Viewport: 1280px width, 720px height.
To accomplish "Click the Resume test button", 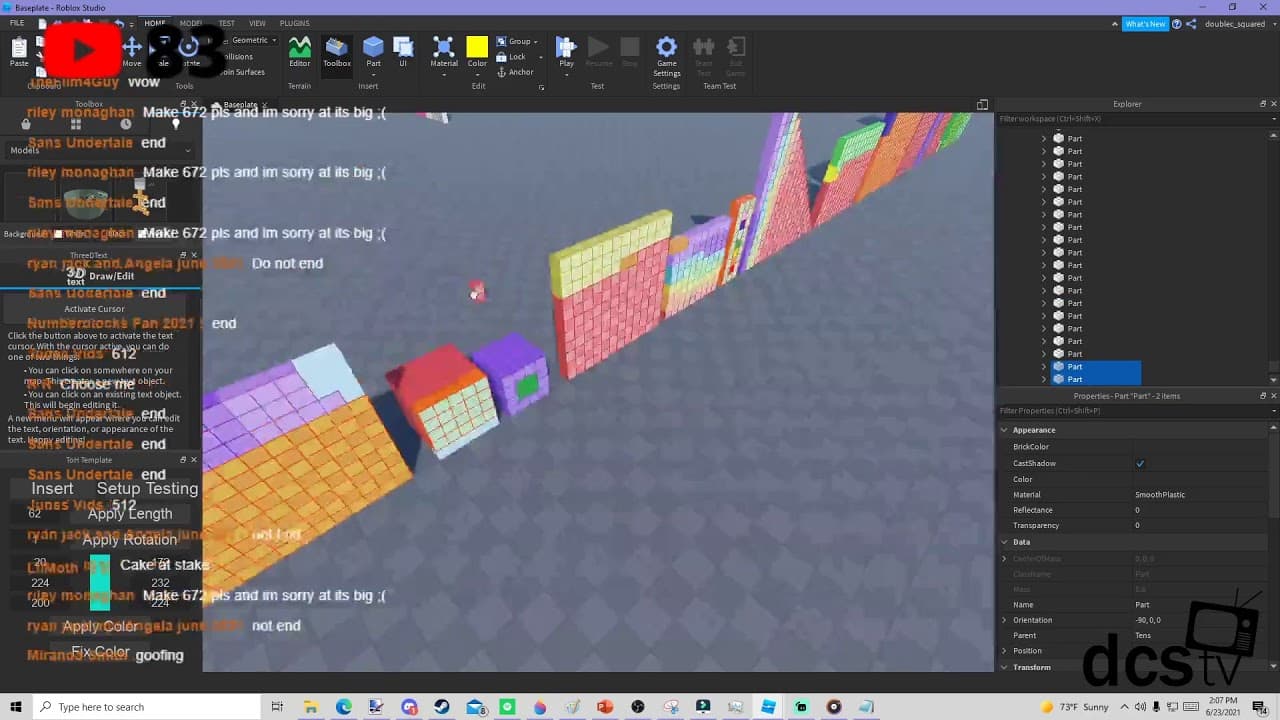I will tap(598, 51).
